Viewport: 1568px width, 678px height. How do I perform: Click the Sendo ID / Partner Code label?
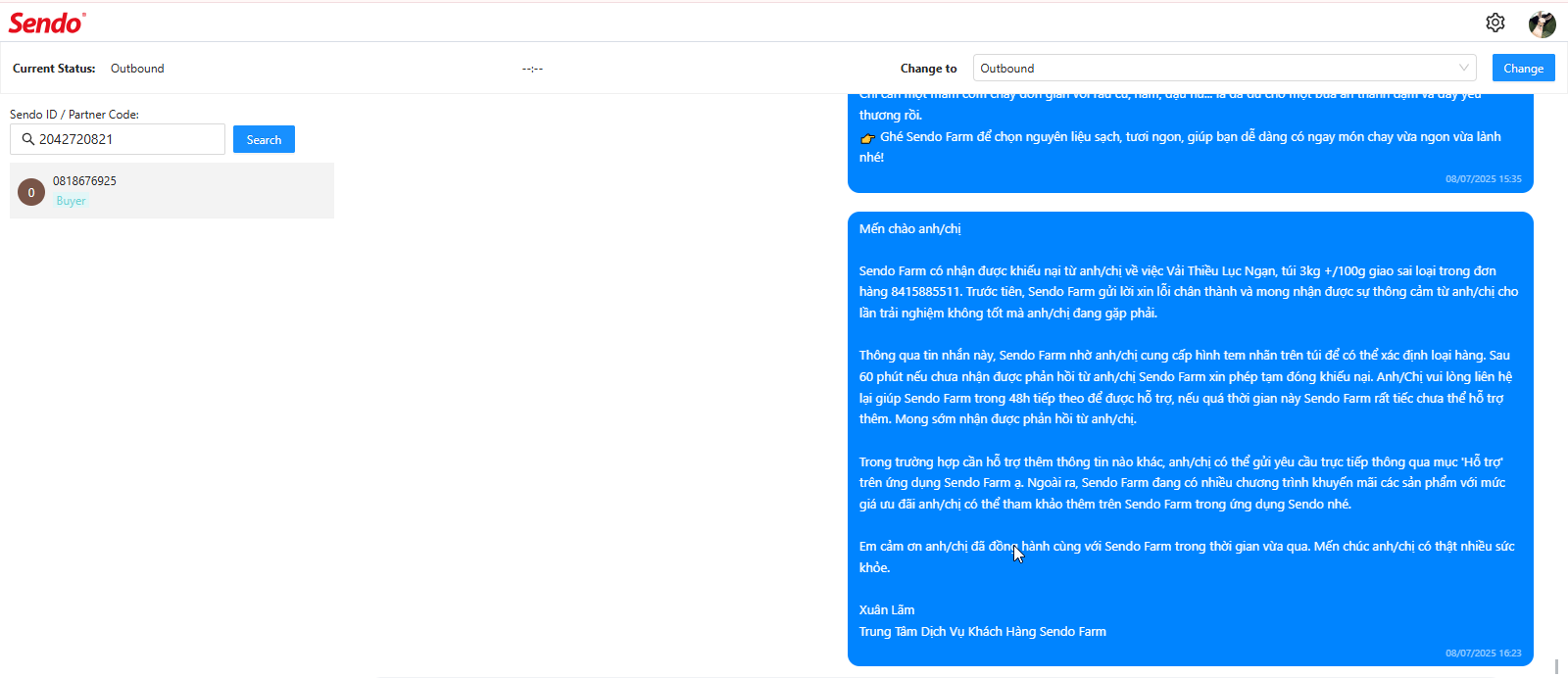click(x=74, y=115)
